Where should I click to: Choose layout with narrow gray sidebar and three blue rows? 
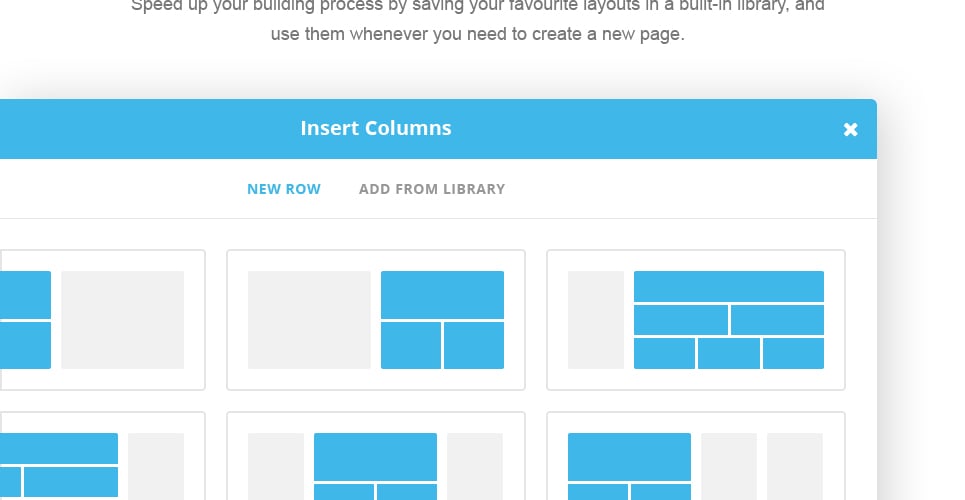click(696, 320)
